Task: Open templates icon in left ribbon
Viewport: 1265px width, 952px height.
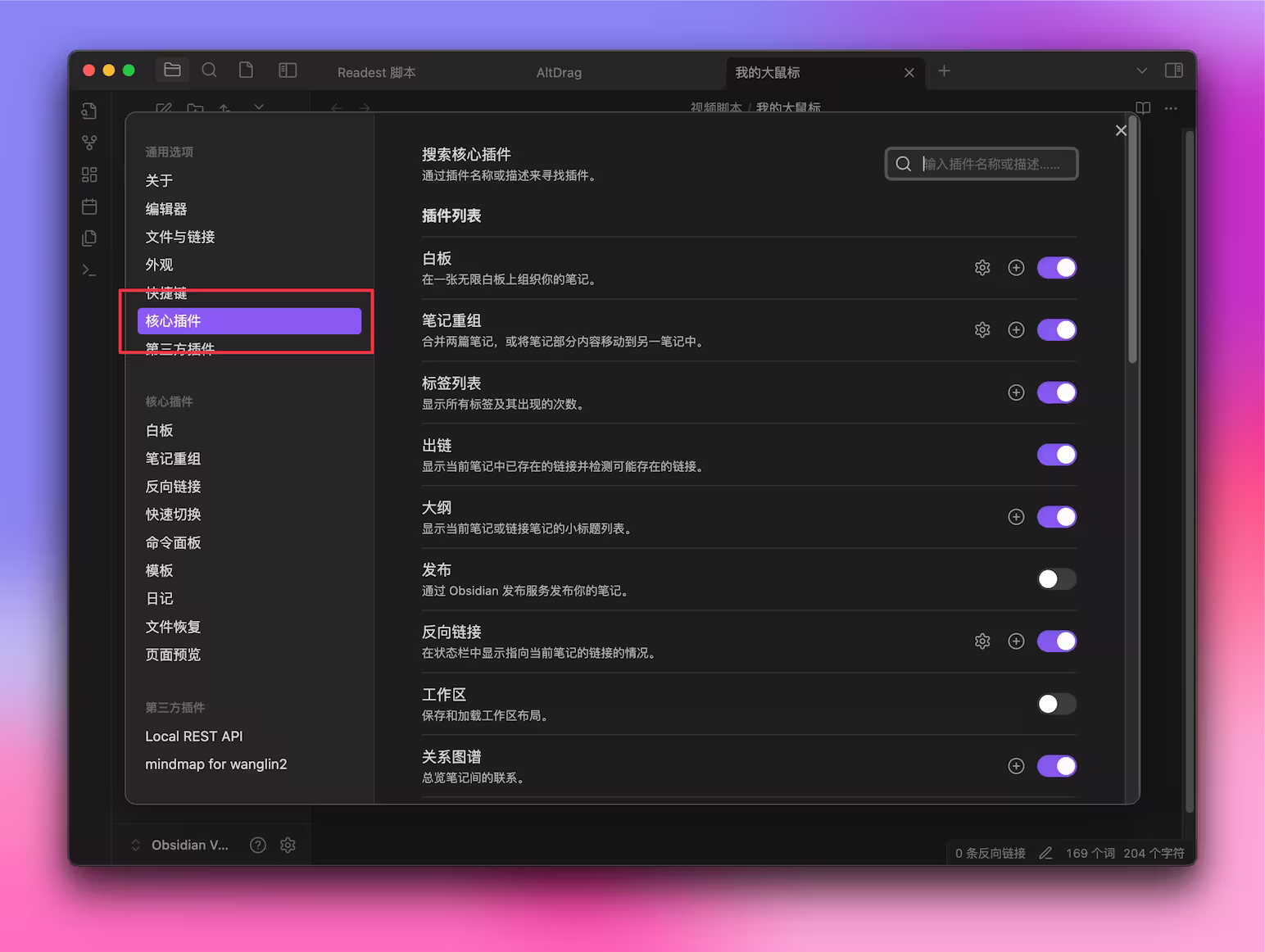Action: coord(89,238)
